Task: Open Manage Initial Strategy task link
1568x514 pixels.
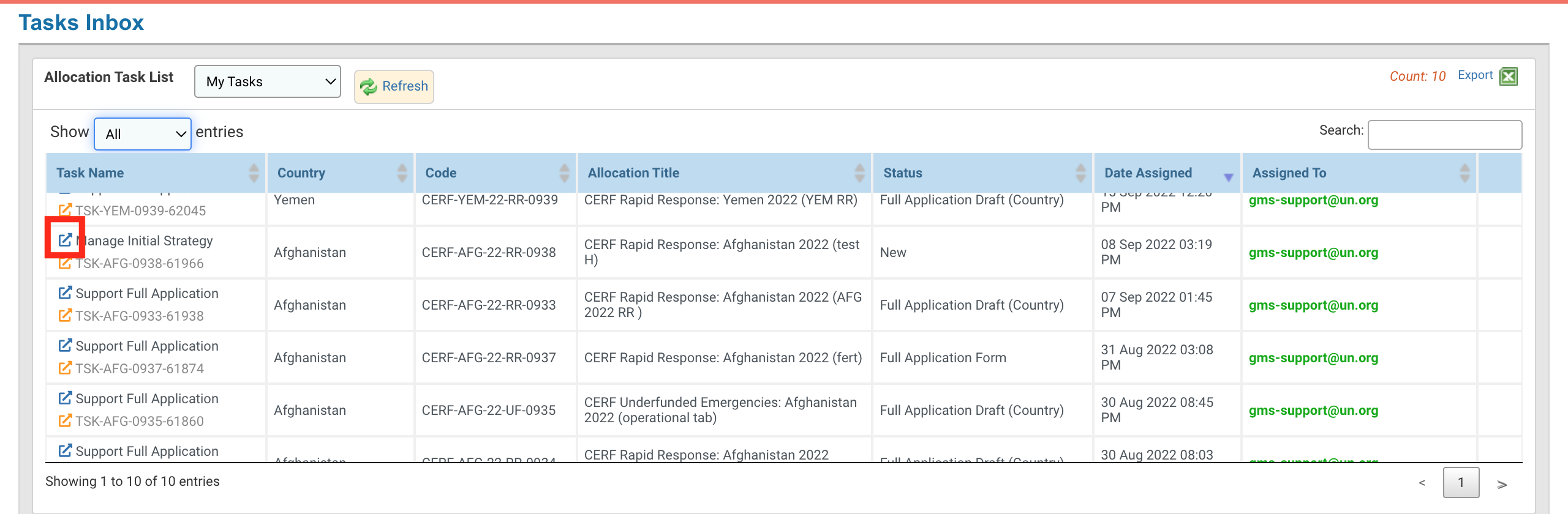Action: pos(145,241)
